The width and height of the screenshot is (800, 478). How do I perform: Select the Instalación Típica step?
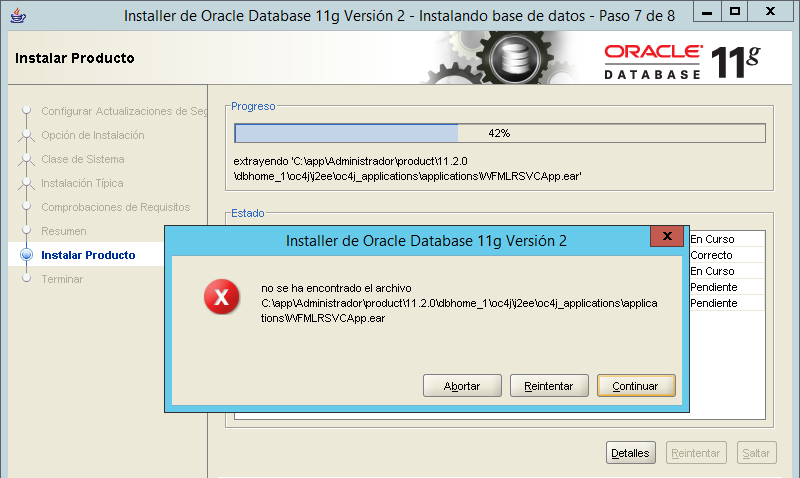coord(82,183)
